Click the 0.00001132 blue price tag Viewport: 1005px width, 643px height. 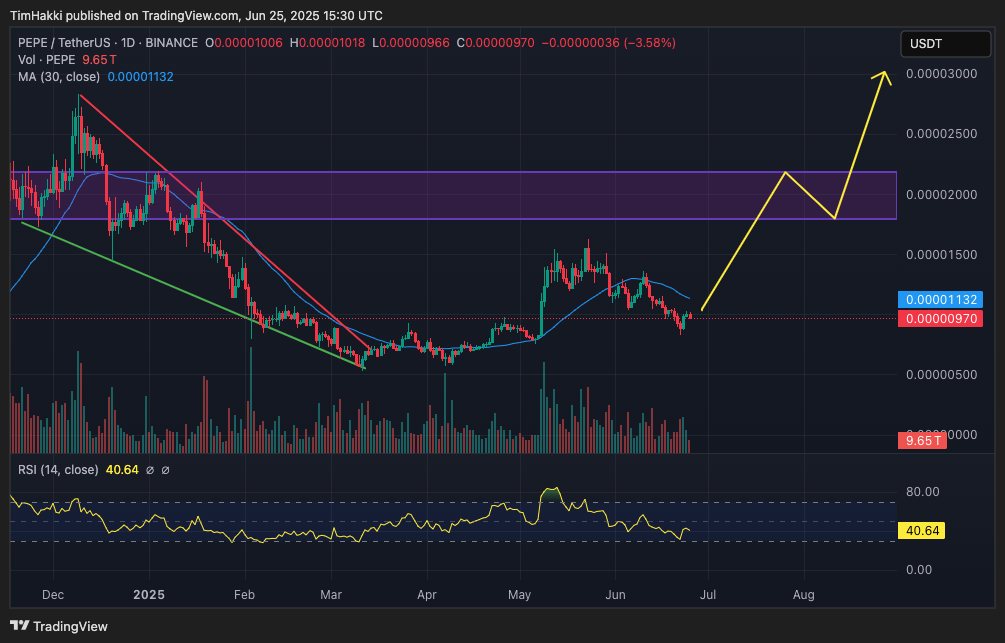[x=940, y=299]
